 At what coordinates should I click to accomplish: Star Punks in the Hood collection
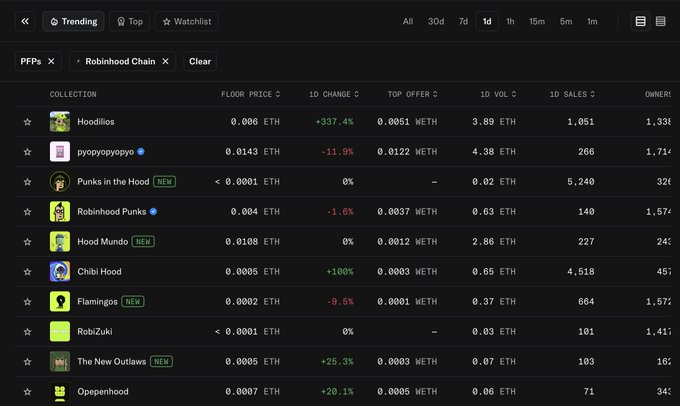[x=27, y=182]
